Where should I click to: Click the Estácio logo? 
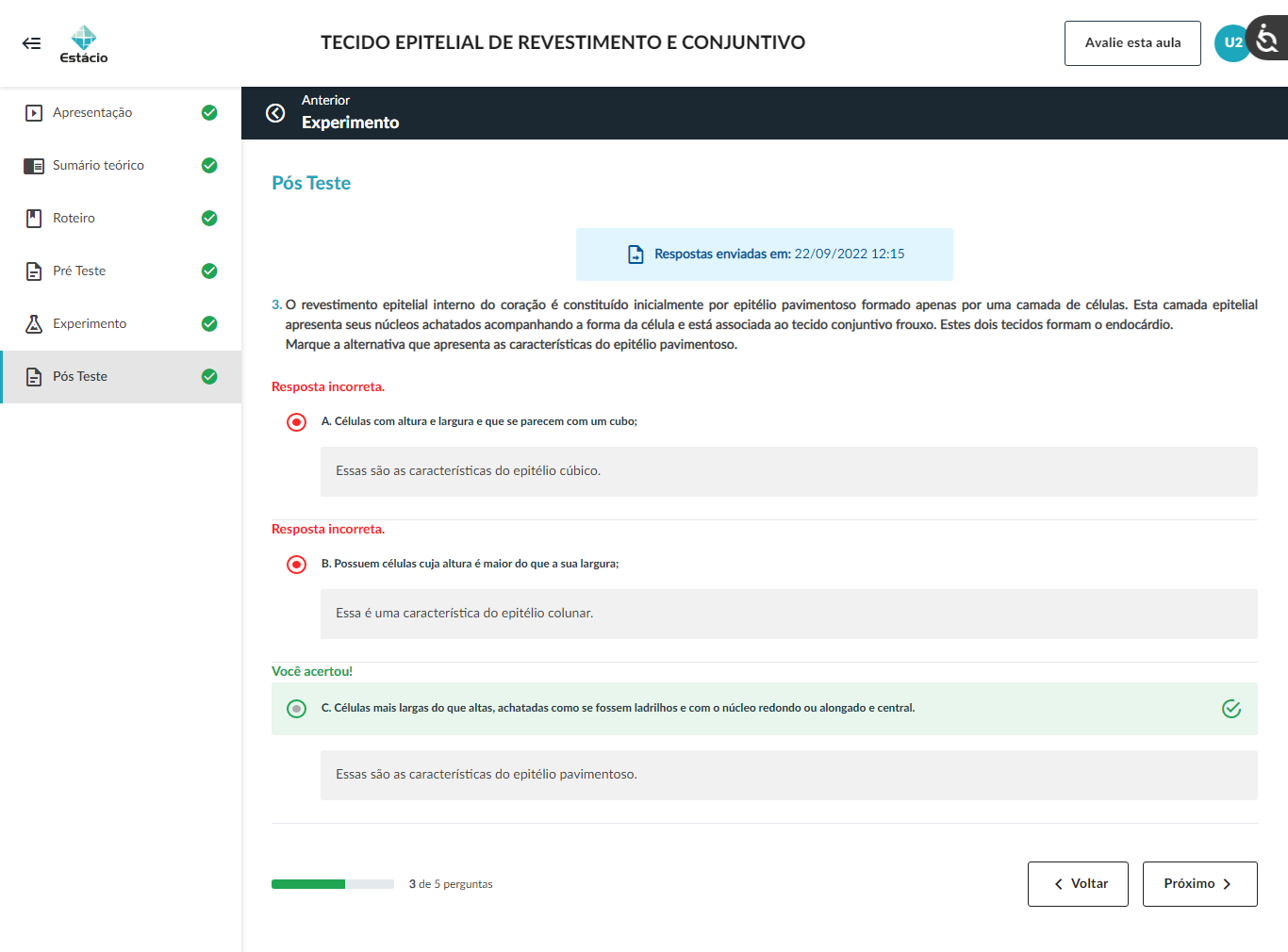pyautogui.click(x=84, y=44)
